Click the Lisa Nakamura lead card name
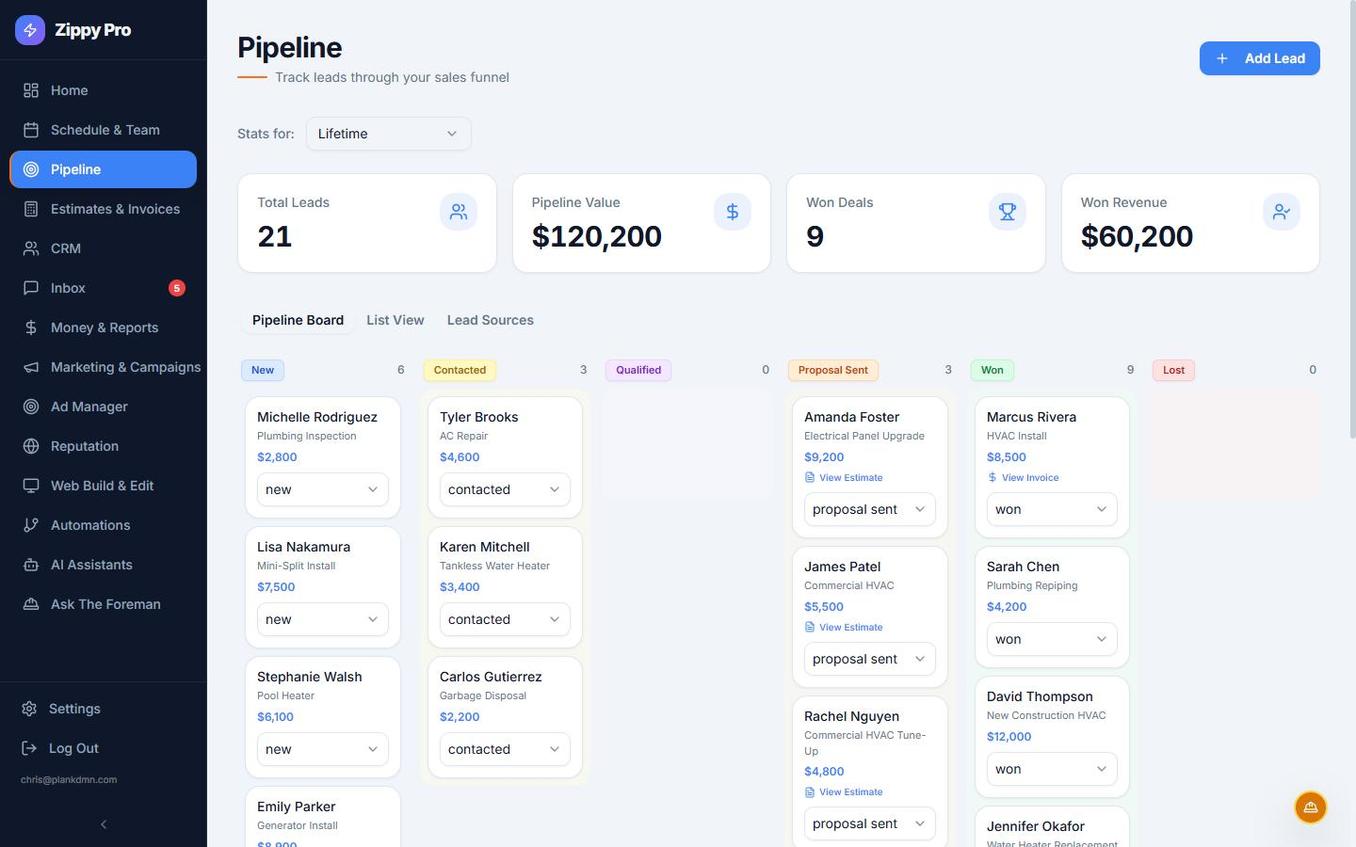Image resolution: width=1356 pixels, height=847 pixels. (303, 547)
